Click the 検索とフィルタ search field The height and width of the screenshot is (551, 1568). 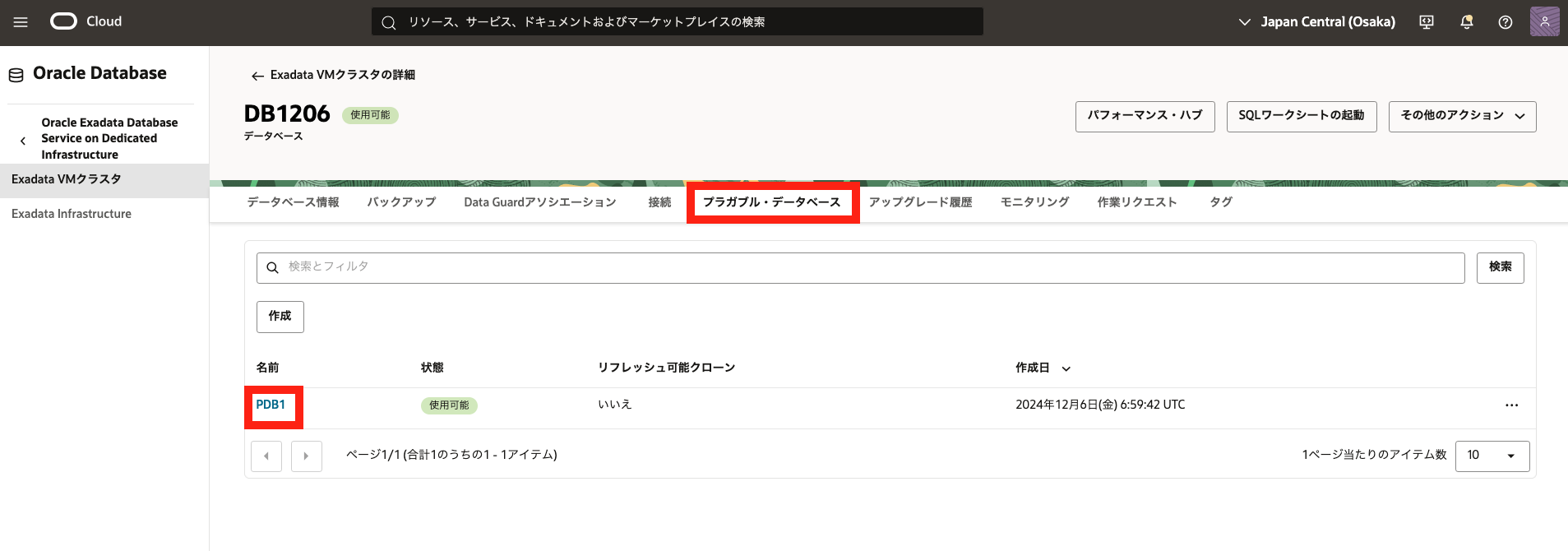(860, 267)
